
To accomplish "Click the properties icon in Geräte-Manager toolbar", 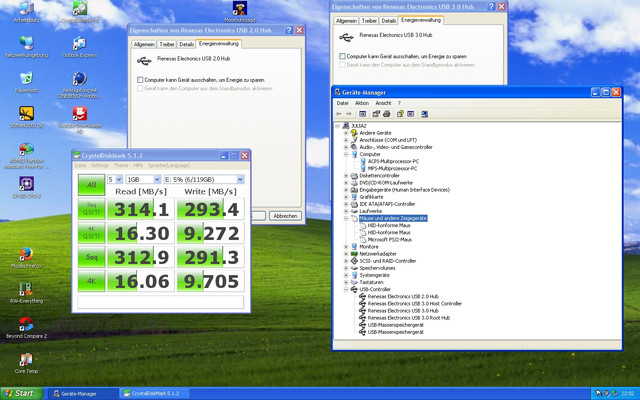I will (376, 114).
